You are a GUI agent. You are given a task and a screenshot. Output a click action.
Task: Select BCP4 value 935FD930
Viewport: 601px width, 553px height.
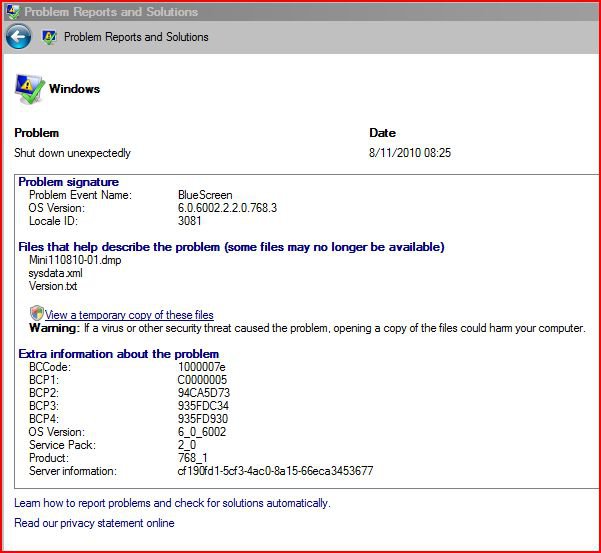[203, 418]
